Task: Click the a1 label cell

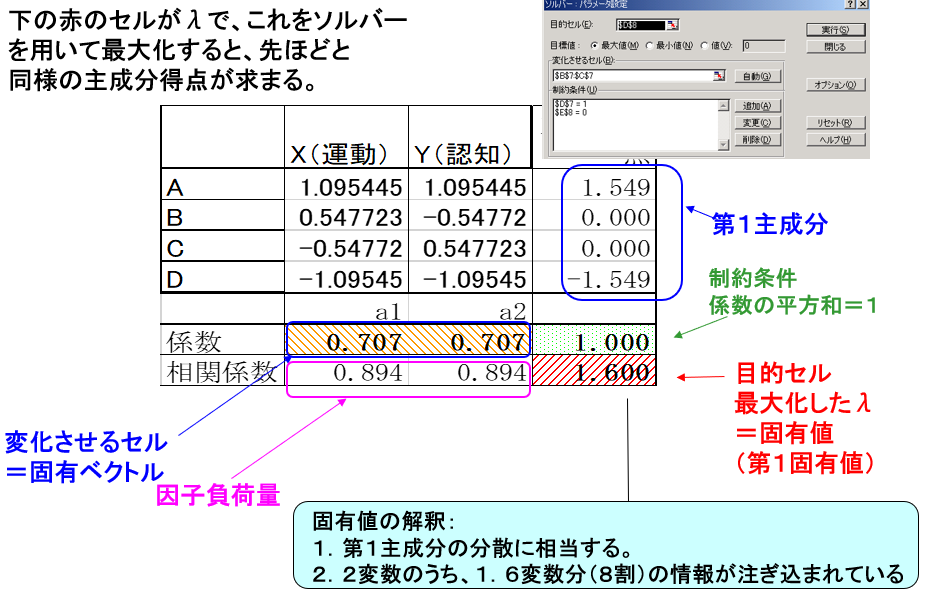Action: (x=346, y=310)
